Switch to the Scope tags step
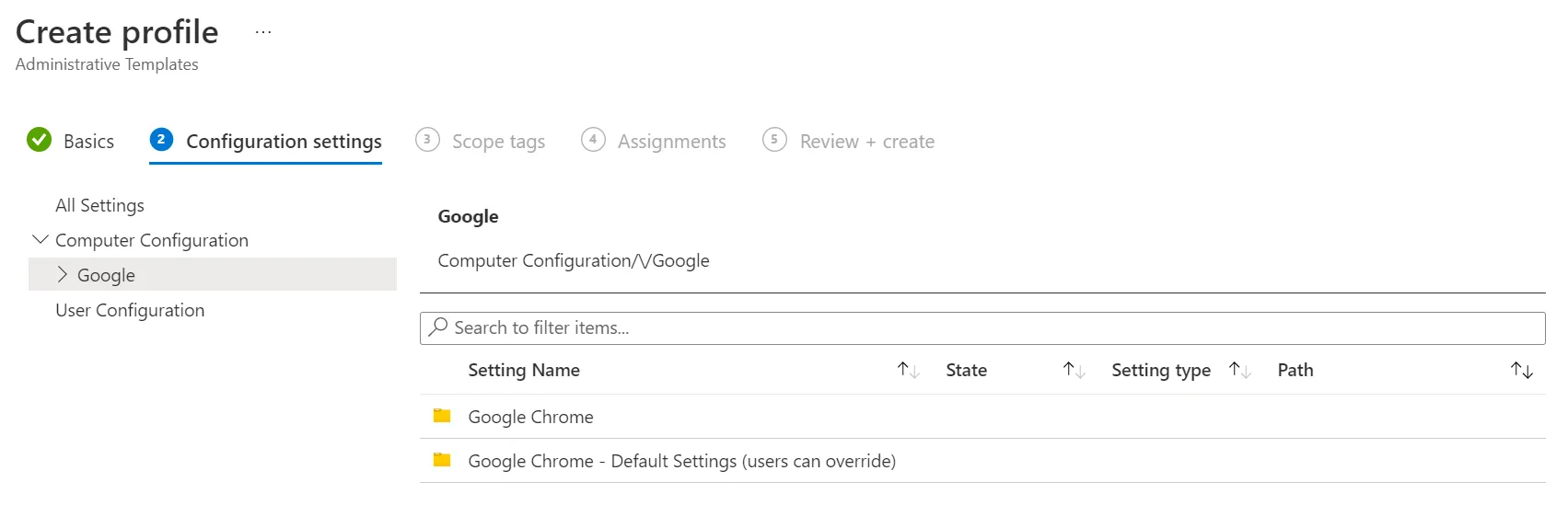Image resolution: width=1568 pixels, height=505 pixels. tap(498, 142)
